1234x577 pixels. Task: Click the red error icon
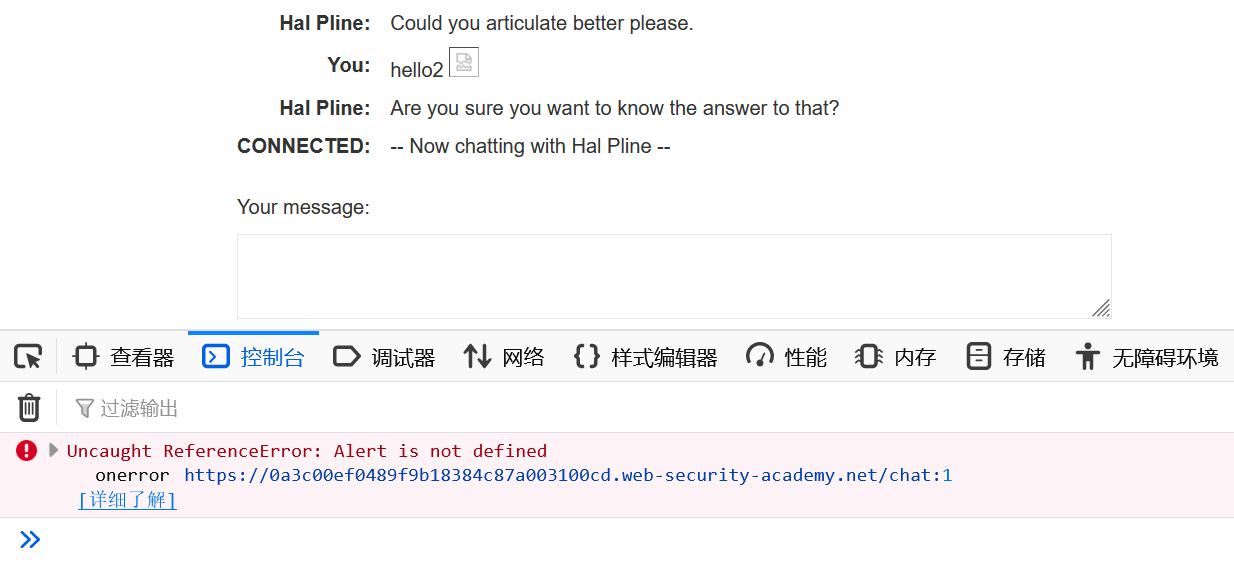point(27,450)
